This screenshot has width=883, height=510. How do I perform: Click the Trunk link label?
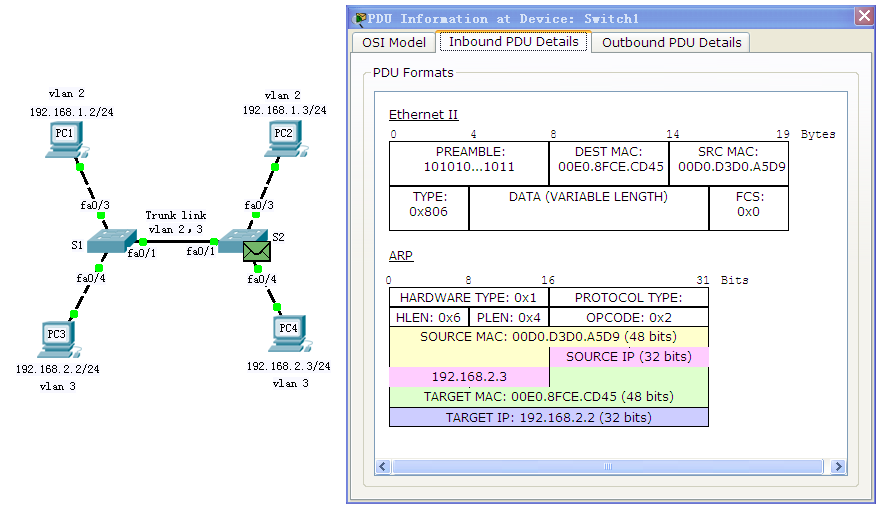pos(176,216)
